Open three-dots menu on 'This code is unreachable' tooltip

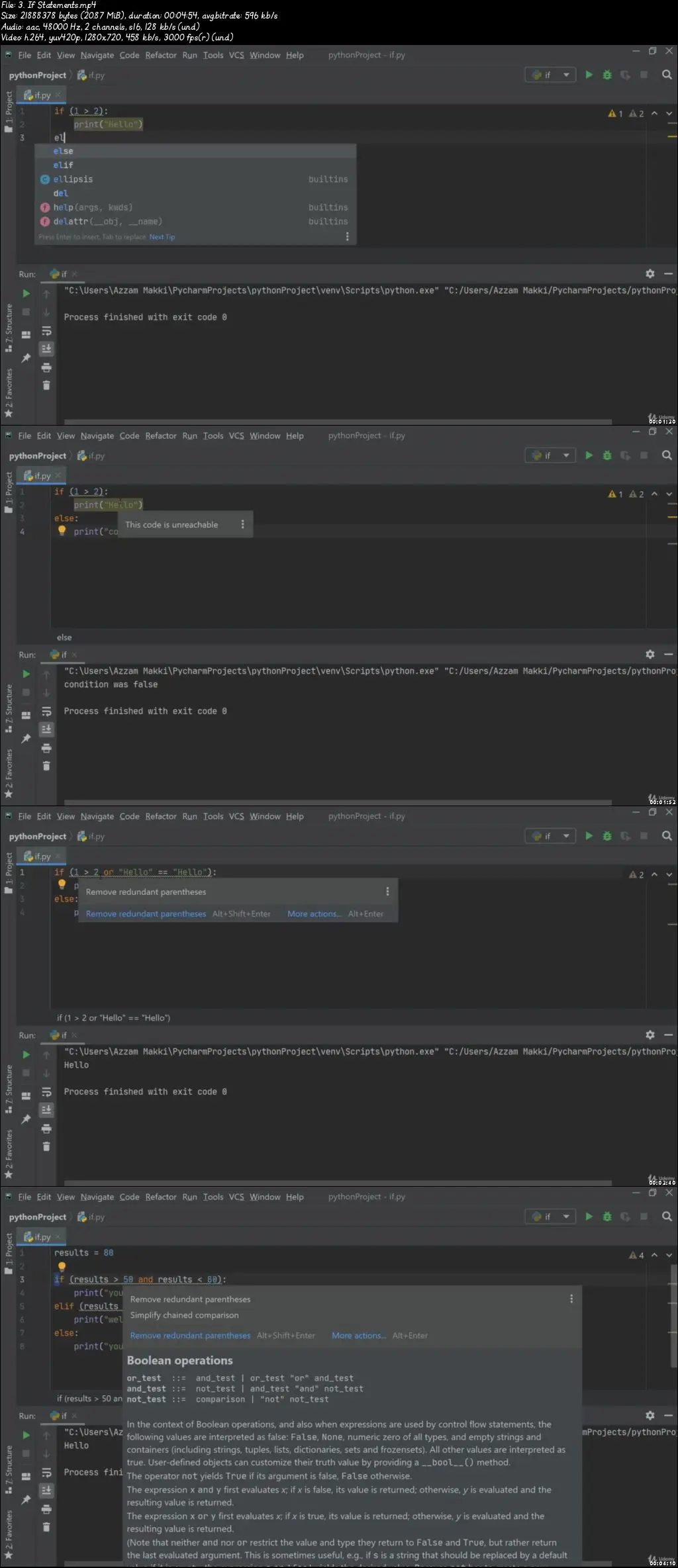click(x=242, y=524)
